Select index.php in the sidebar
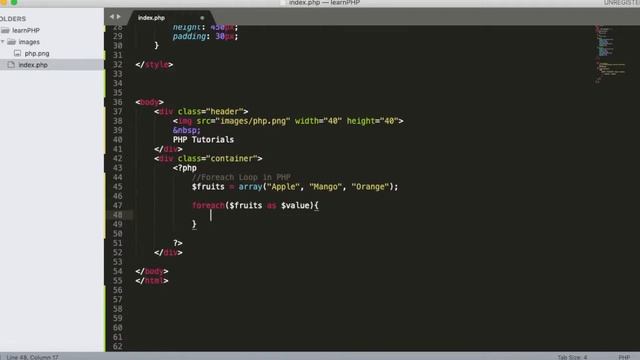Viewport: 640px width, 360px height. (33, 65)
